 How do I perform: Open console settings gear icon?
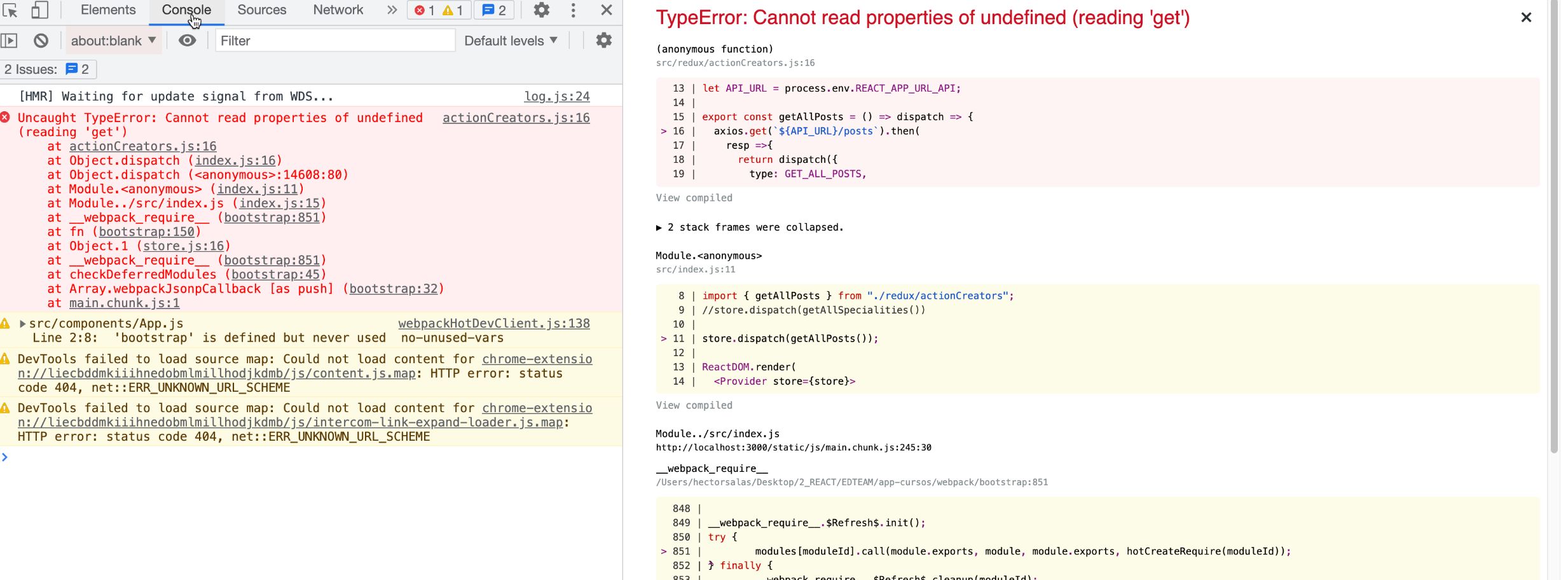(603, 41)
